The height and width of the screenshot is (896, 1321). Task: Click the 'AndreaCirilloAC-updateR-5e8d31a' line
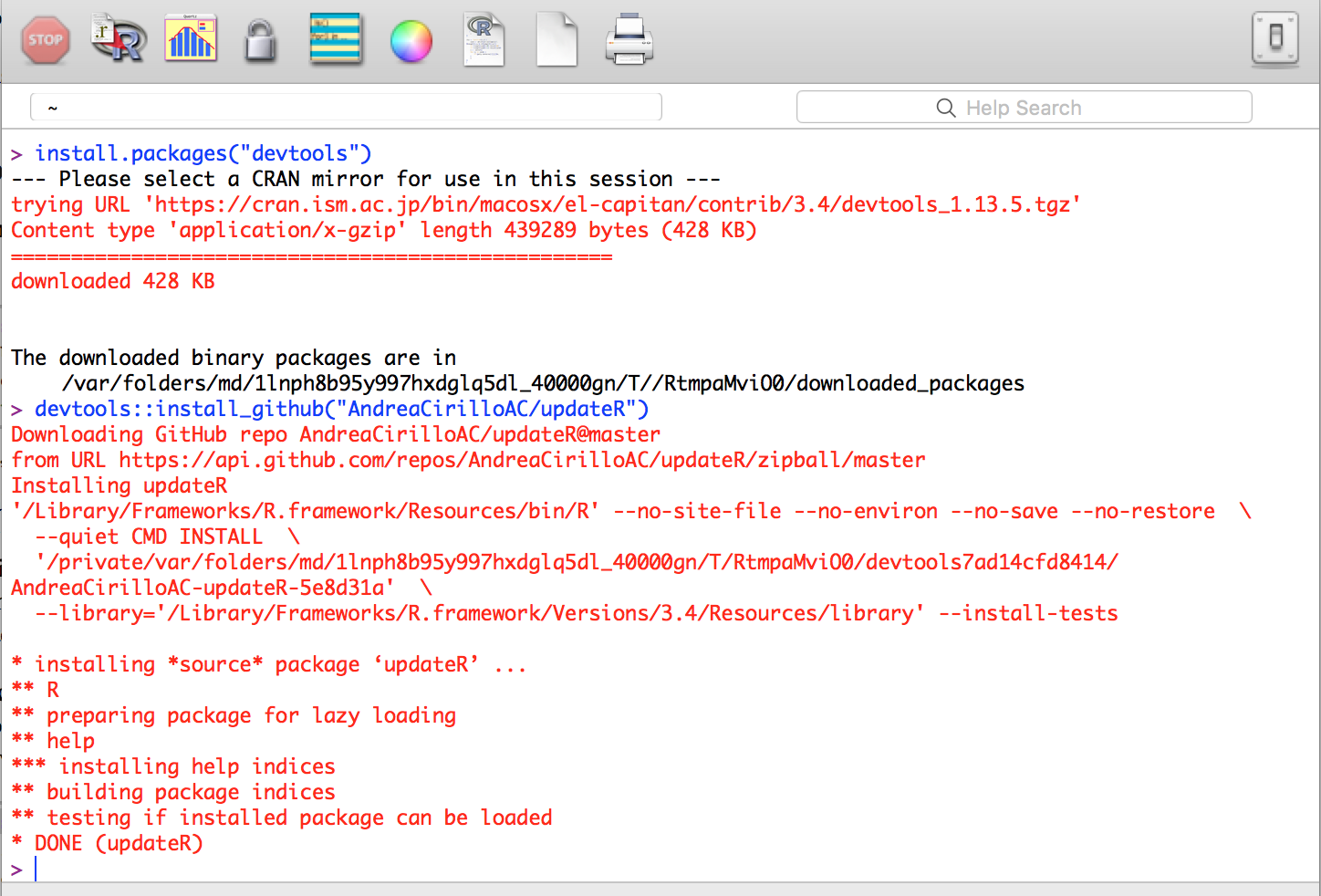click(x=222, y=588)
